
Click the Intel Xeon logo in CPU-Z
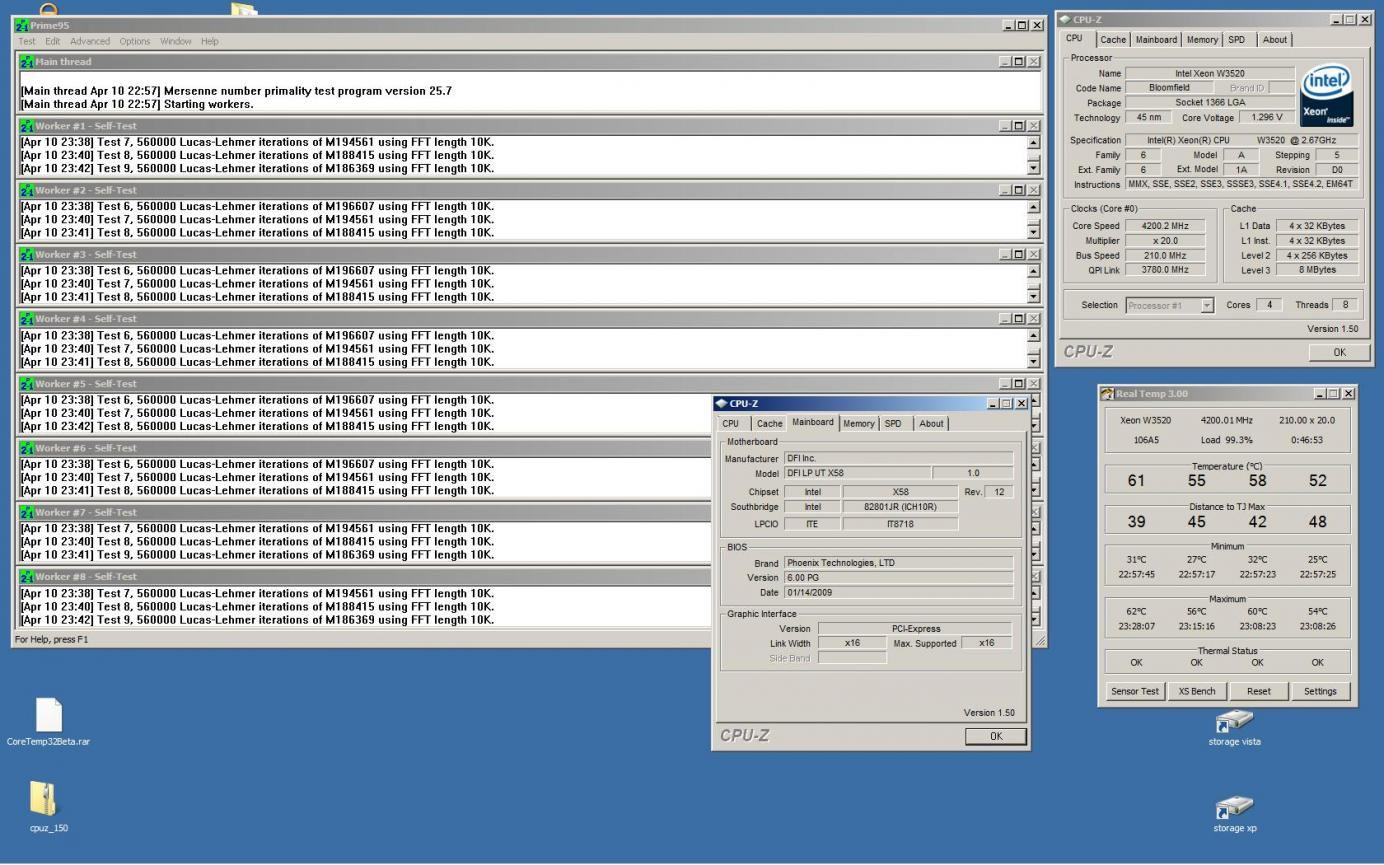pyautogui.click(x=1326, y=96)
